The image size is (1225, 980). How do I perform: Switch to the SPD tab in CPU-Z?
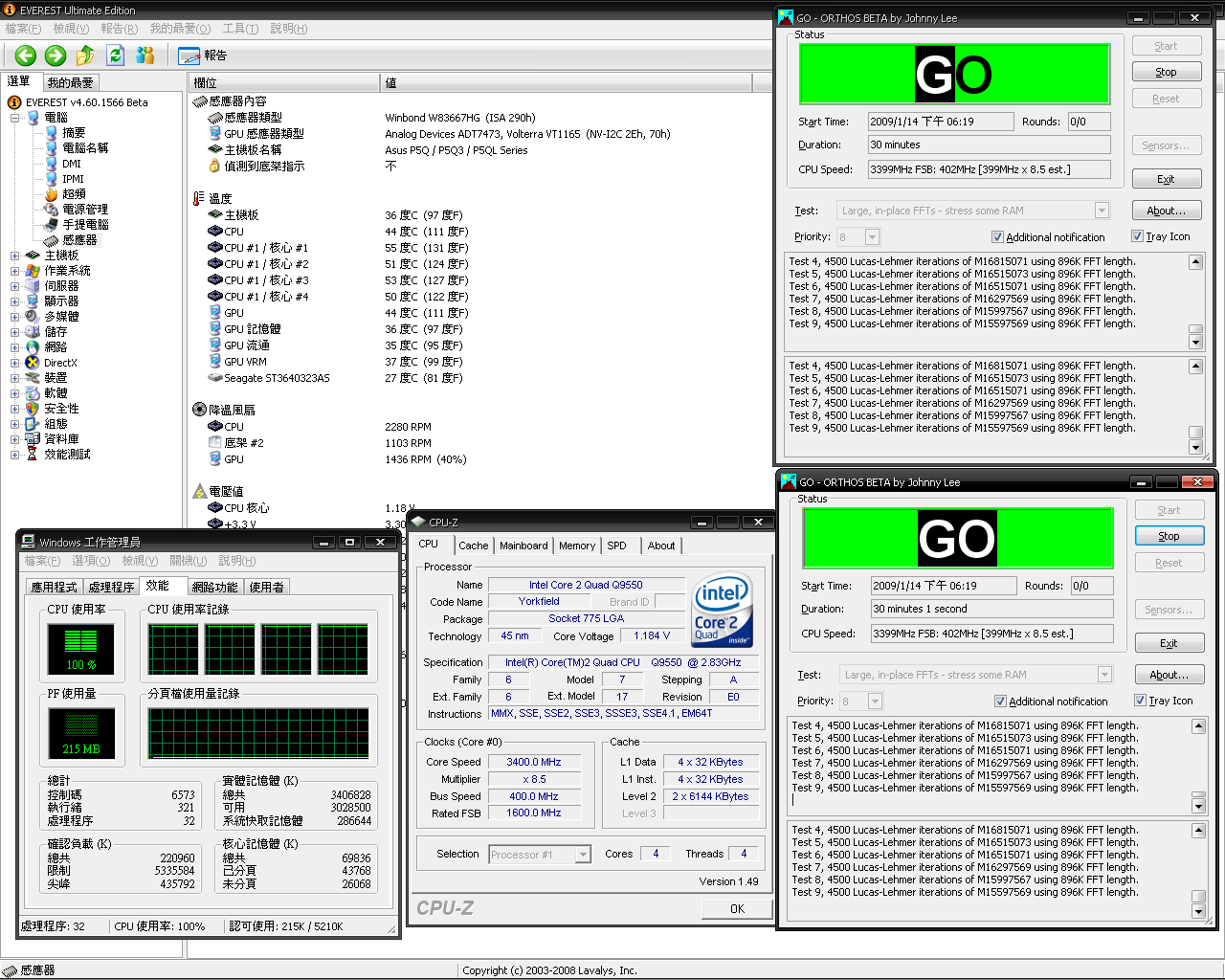617,546
